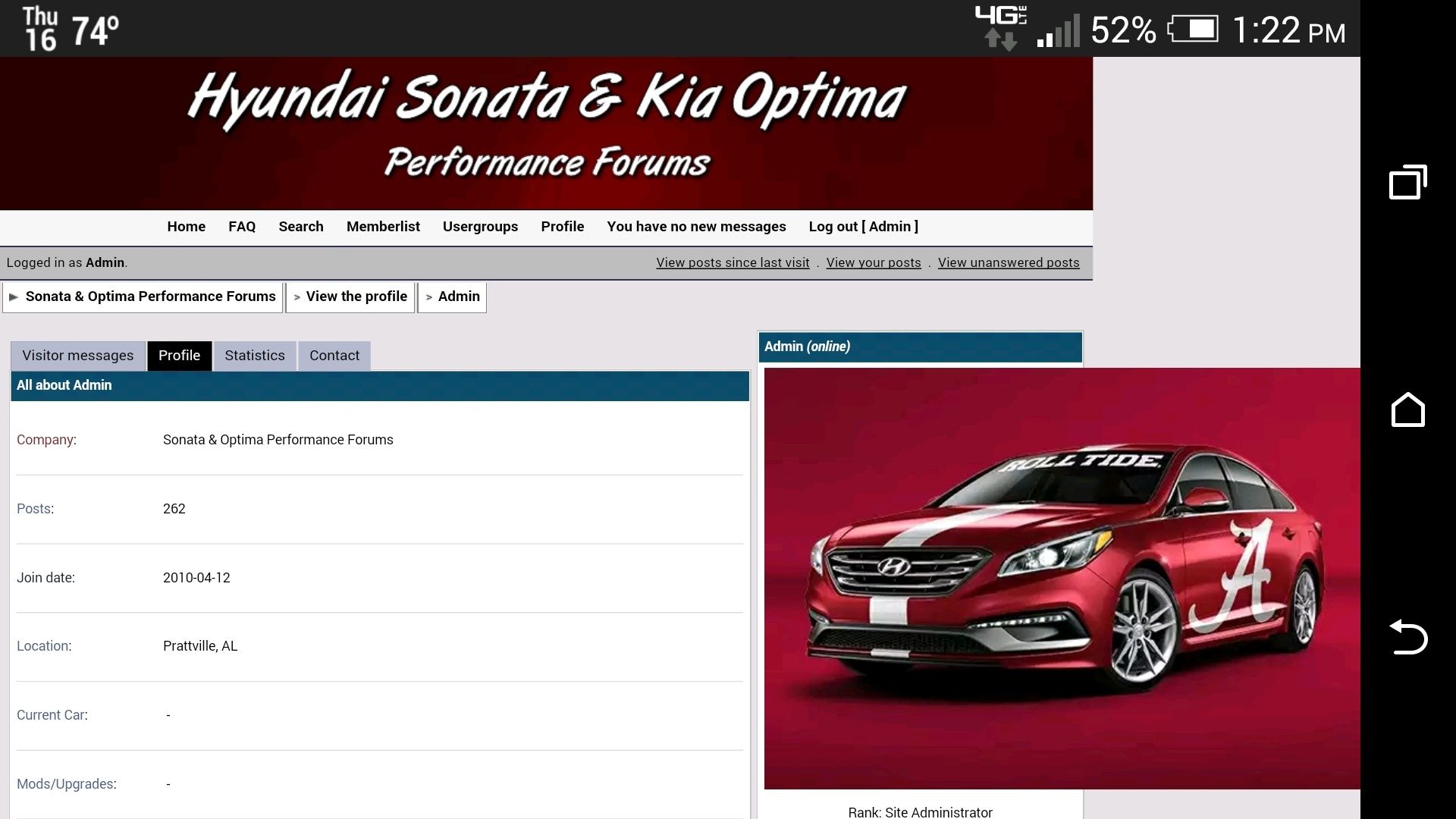Image resolution: width=1456 pixels, height=819 pixels.
Task: Click View your posts link
Action: (x=874, y=262)
